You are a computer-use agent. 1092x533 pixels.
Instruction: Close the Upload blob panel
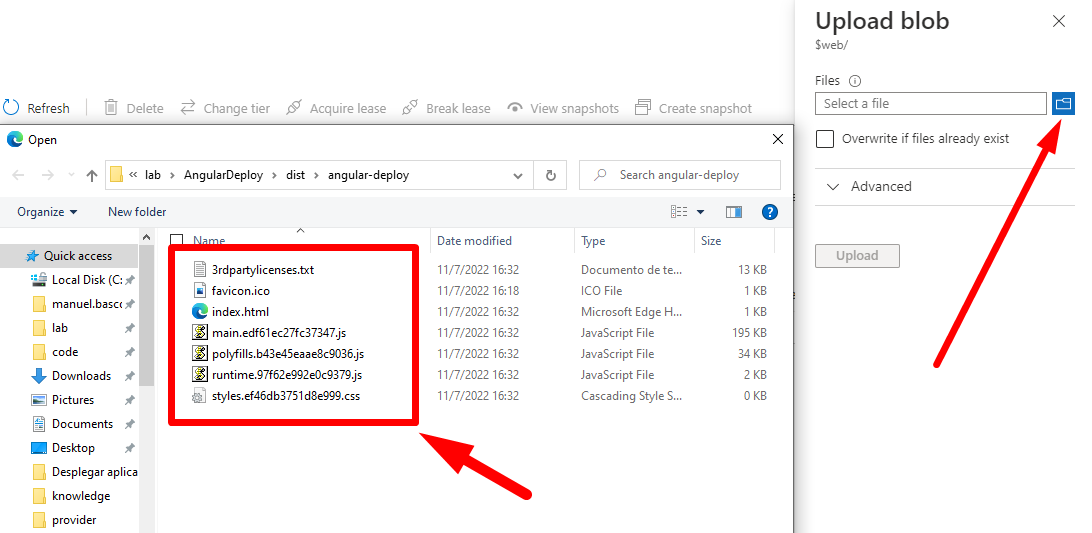tap(1059, 21)
